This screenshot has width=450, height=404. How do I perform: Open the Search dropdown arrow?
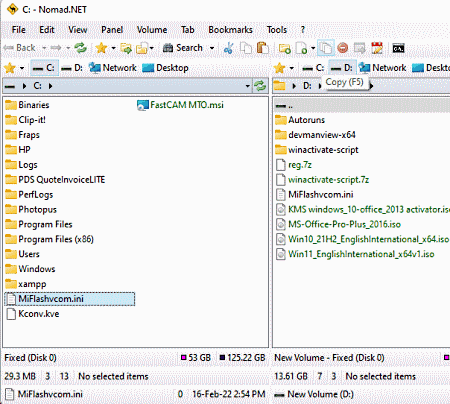coord(212,48)
